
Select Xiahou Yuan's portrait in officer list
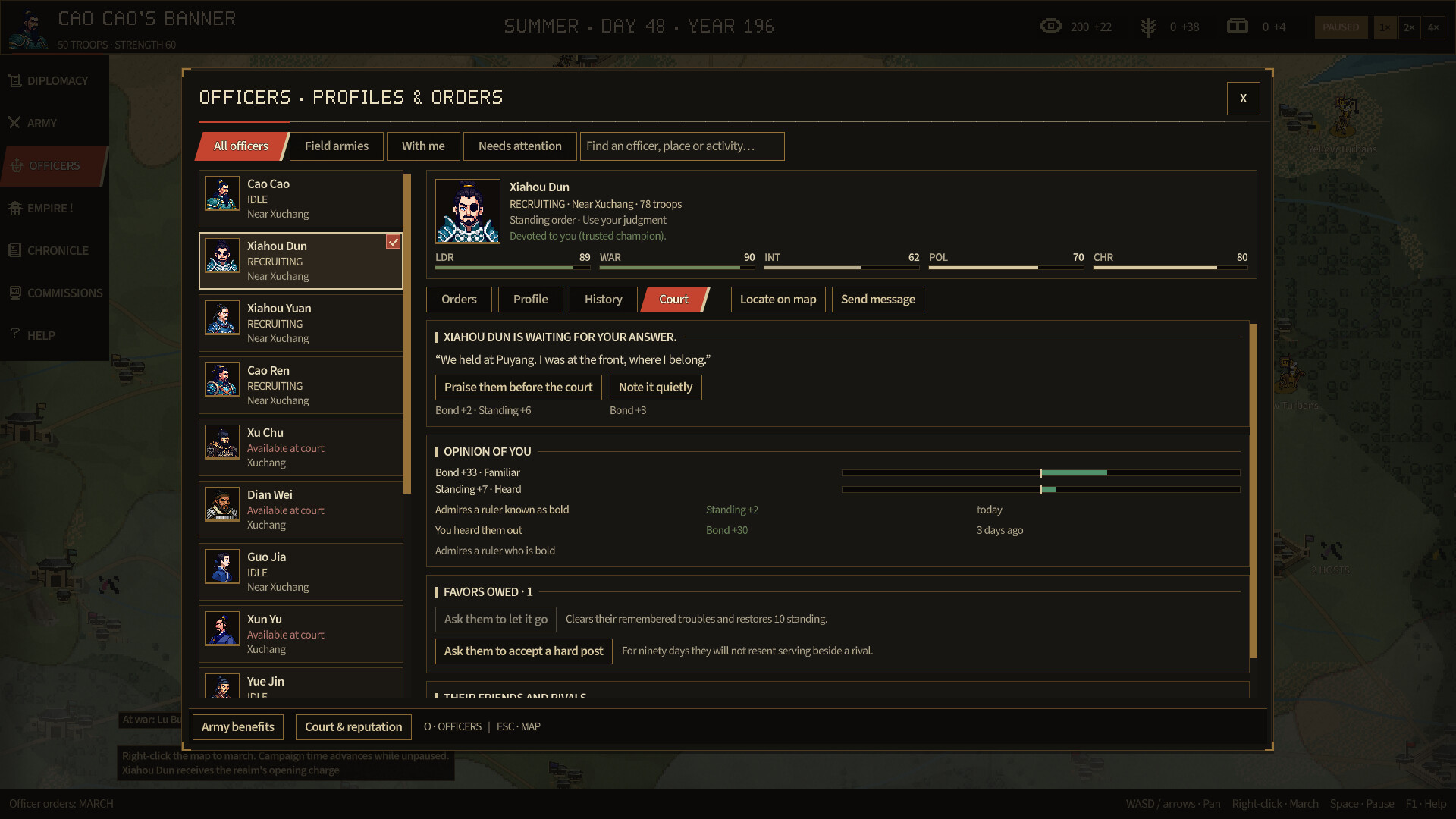pyautogui.click(x=222, y=318)
